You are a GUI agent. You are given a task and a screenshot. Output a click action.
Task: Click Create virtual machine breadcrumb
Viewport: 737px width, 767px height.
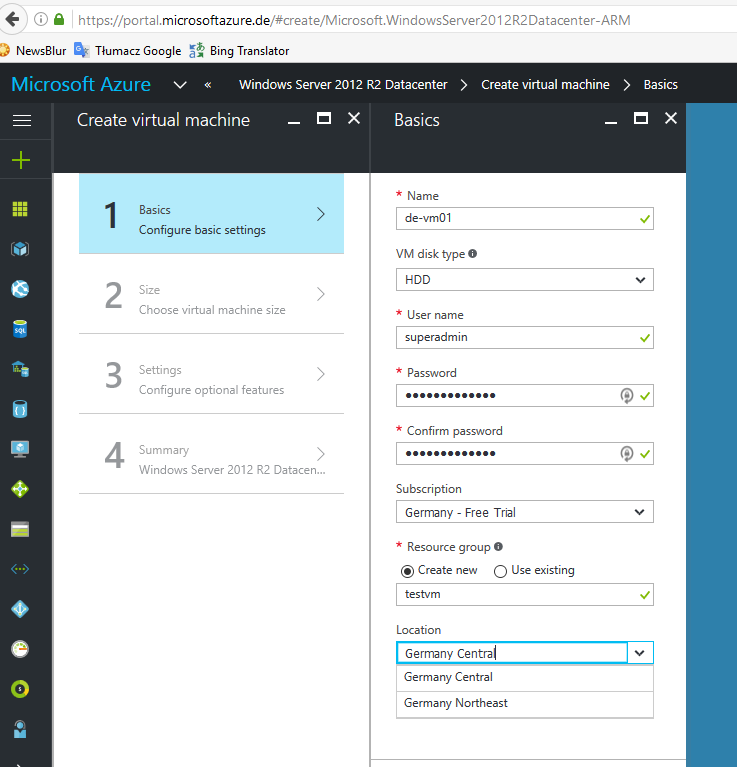545,85
